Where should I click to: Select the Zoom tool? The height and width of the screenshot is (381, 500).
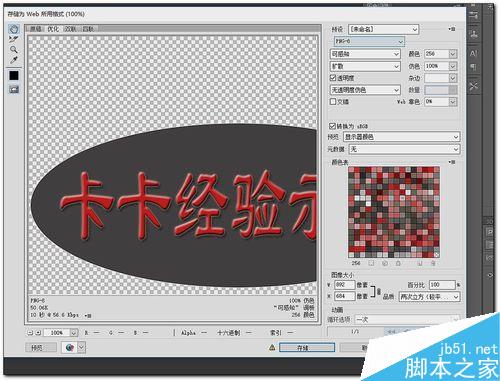14,50
